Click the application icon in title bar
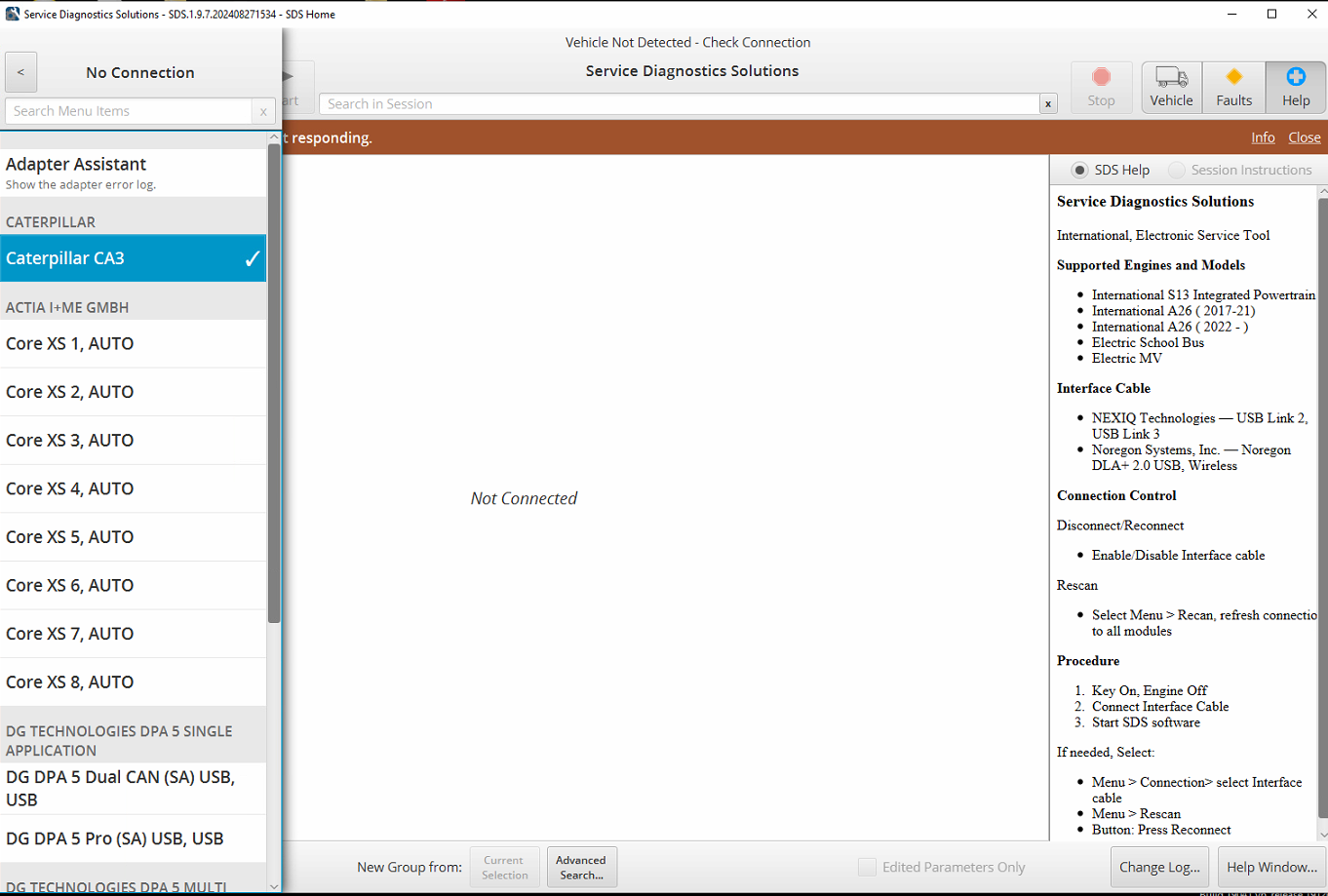Viewport: 1328px width, 896px height. click(x=12, y=14)
